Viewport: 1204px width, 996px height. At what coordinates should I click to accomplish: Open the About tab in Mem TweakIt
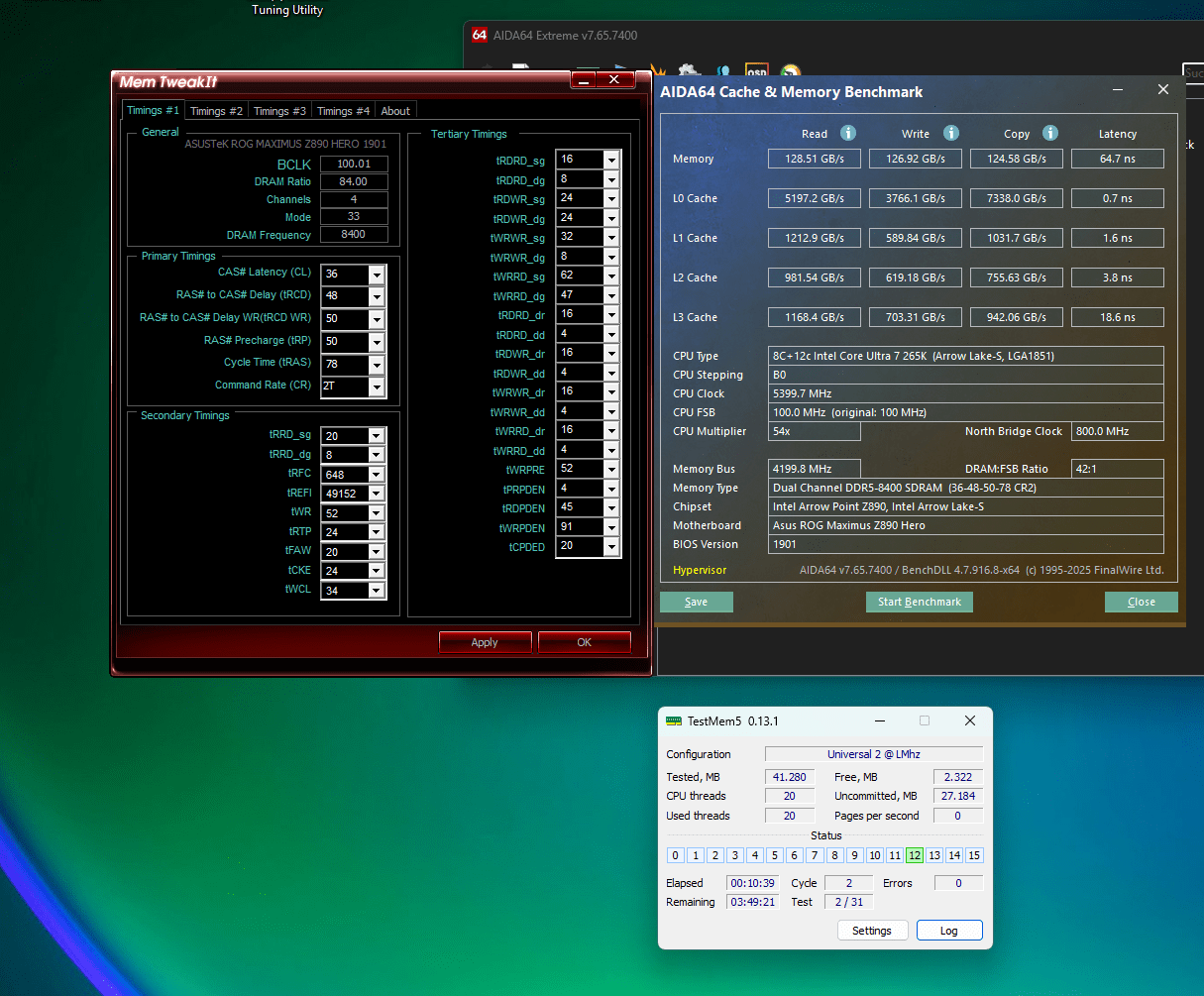pos(395,111)
